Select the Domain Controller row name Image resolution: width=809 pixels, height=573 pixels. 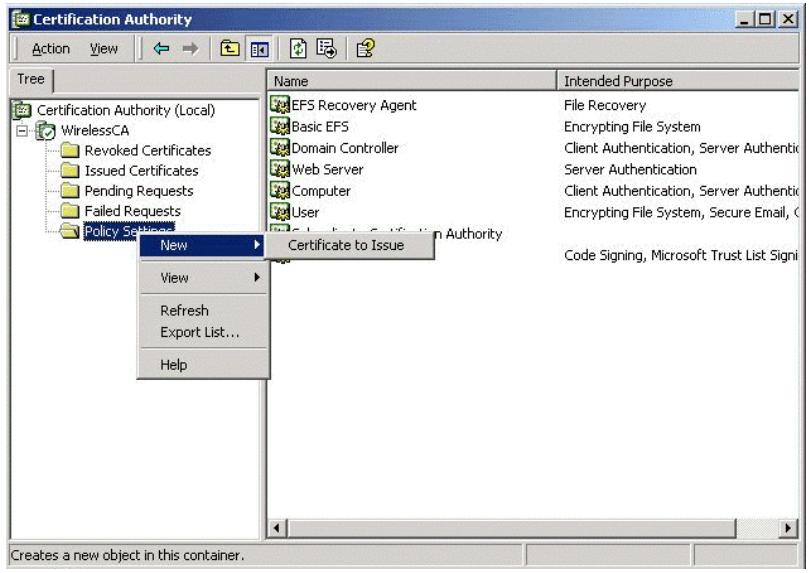(x=345, y=148)
